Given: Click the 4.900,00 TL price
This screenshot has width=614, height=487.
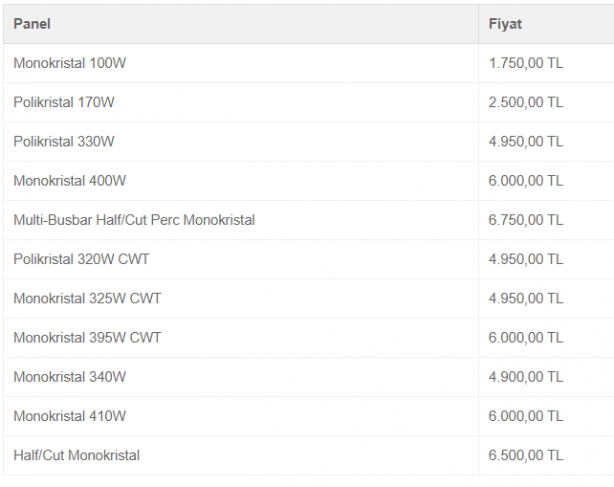Looking at the screenshot, I should (526, 377).
